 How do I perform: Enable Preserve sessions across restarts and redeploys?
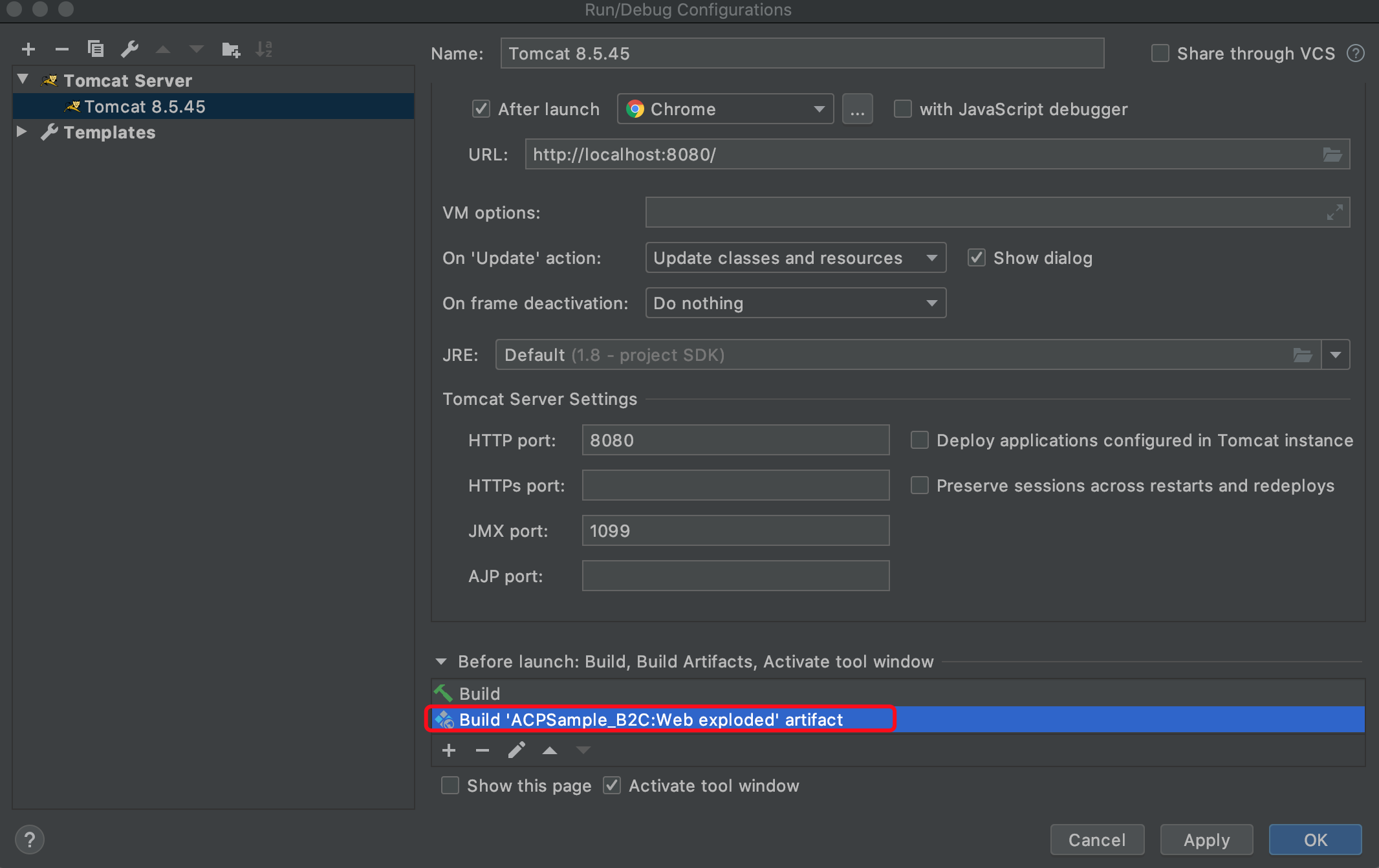[x=920, y=485]
